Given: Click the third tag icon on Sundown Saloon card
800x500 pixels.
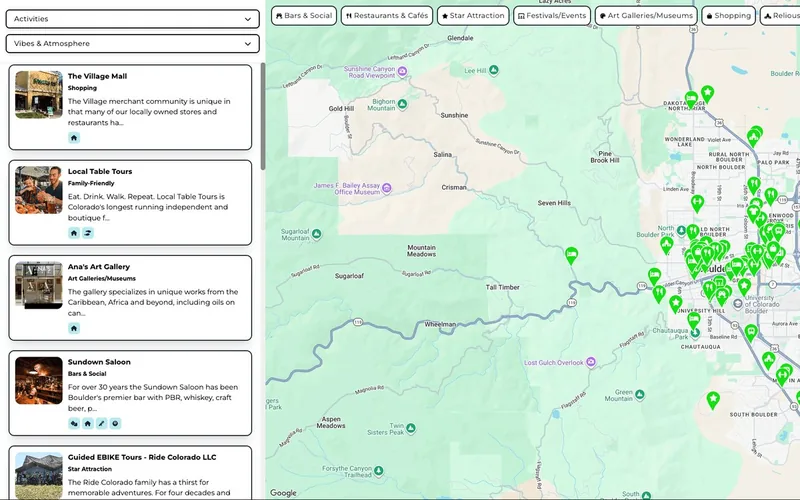Looking at the screenshot, I should (102, 423).
